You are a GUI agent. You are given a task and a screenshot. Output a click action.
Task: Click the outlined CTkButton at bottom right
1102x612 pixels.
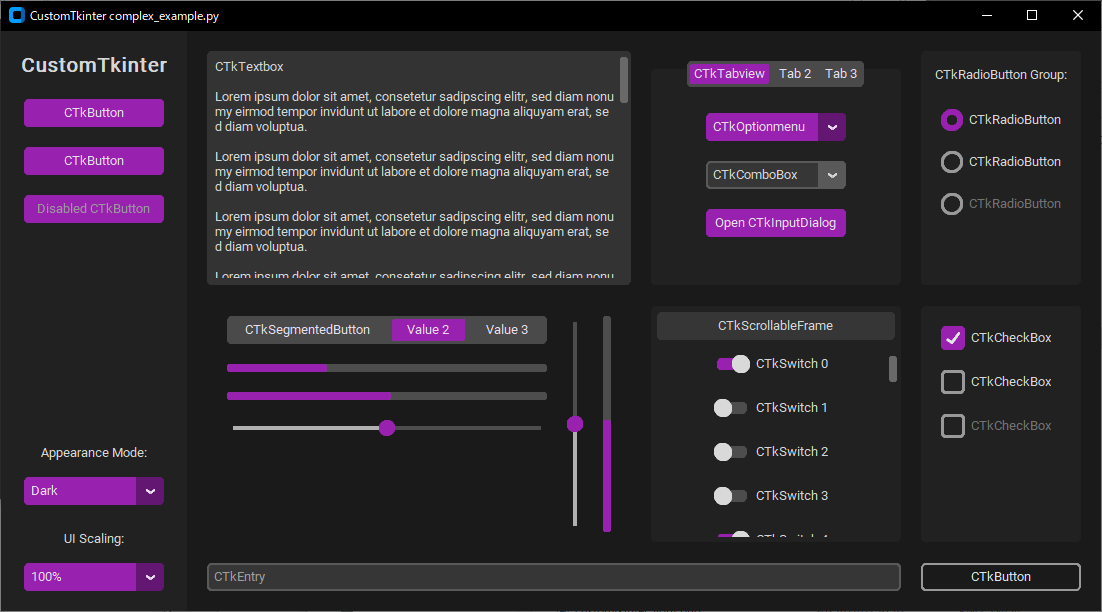point(1001,577)
